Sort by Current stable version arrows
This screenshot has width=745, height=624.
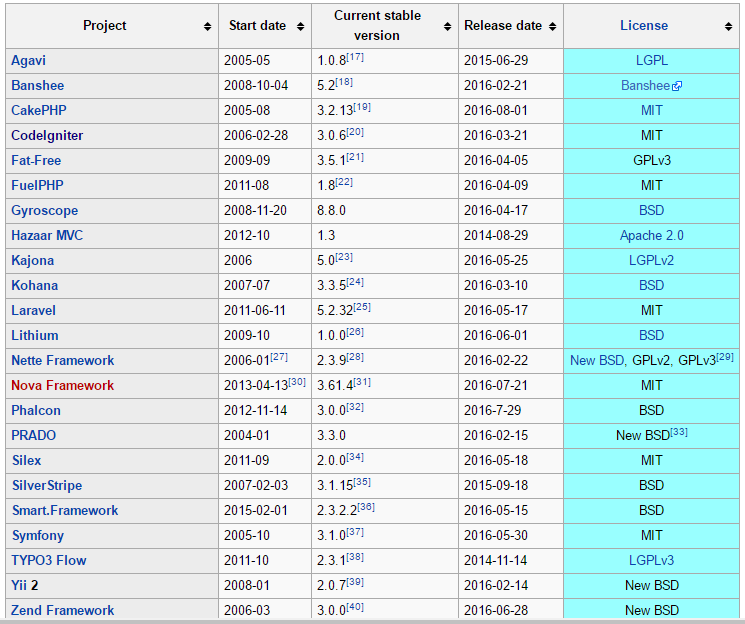click(447, 27)
